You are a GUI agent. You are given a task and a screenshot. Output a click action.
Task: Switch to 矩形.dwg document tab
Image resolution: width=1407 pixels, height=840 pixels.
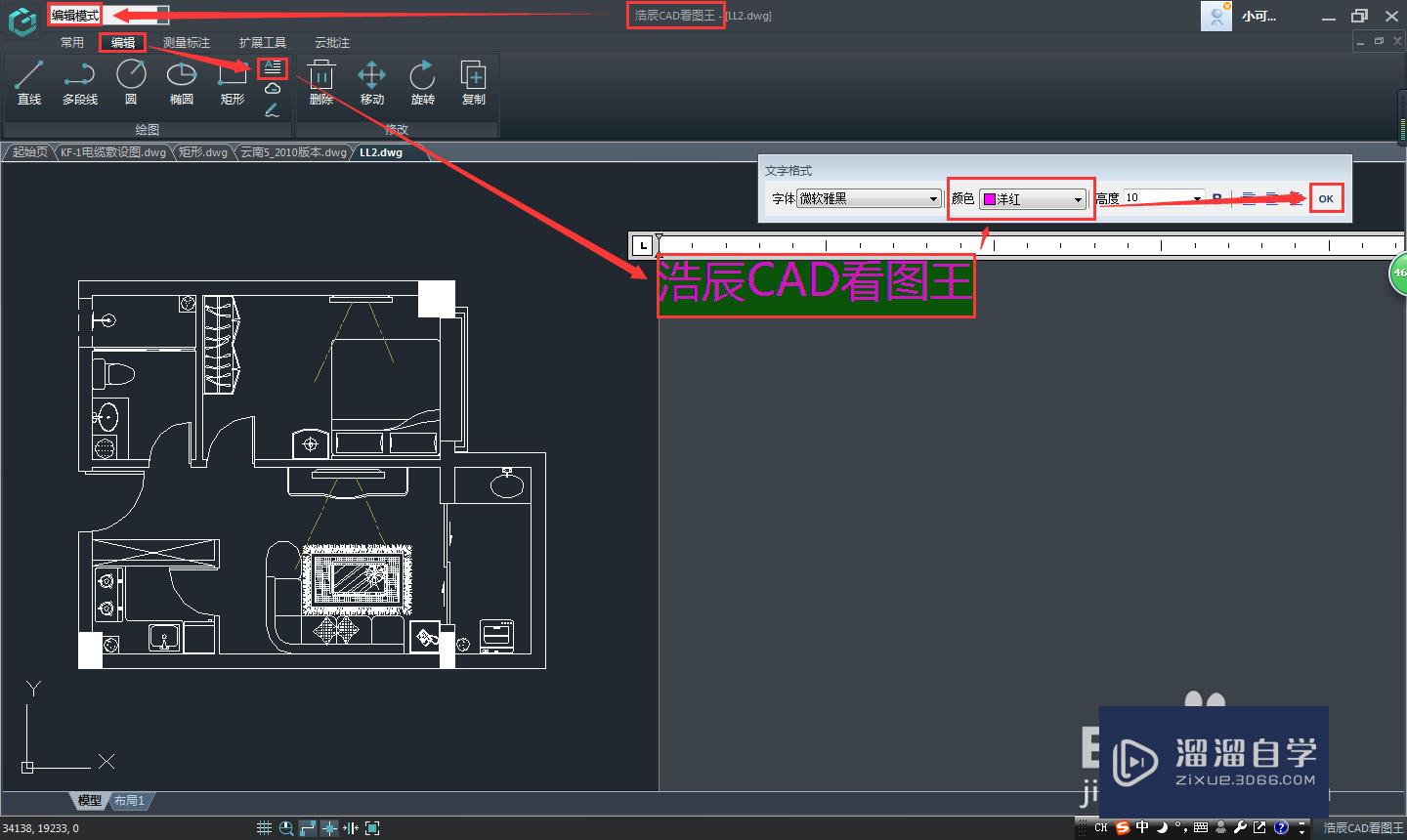pos(203,152)
